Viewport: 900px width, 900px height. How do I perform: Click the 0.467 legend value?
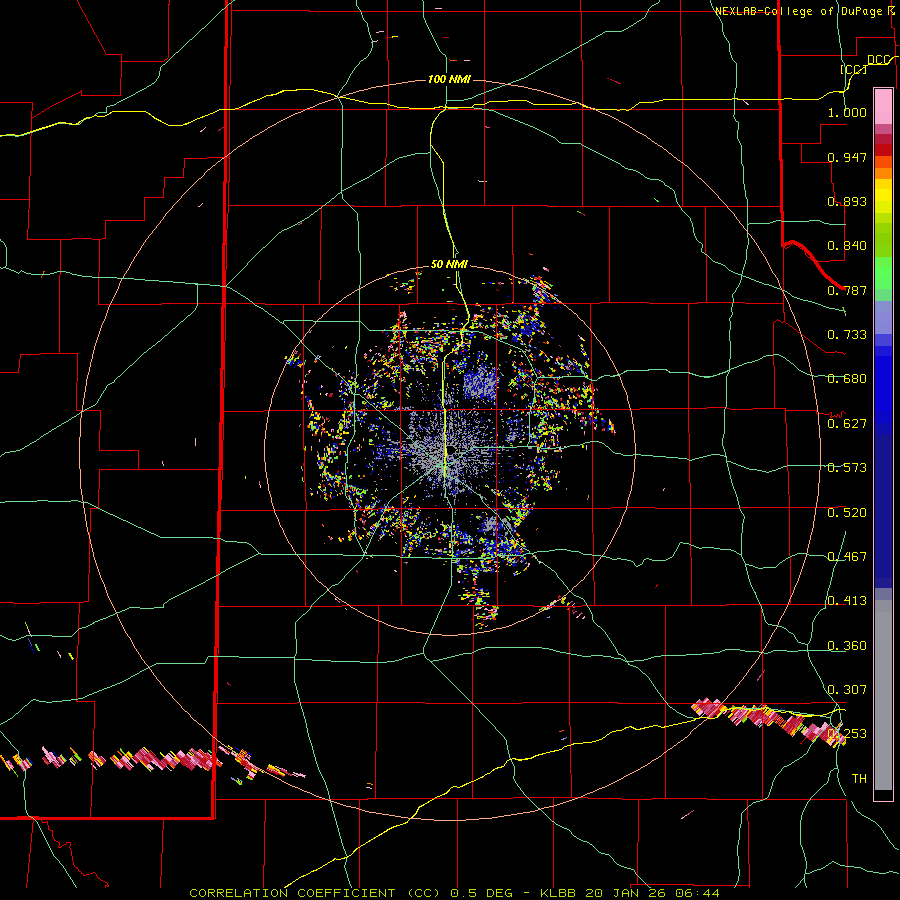(847, 557)
